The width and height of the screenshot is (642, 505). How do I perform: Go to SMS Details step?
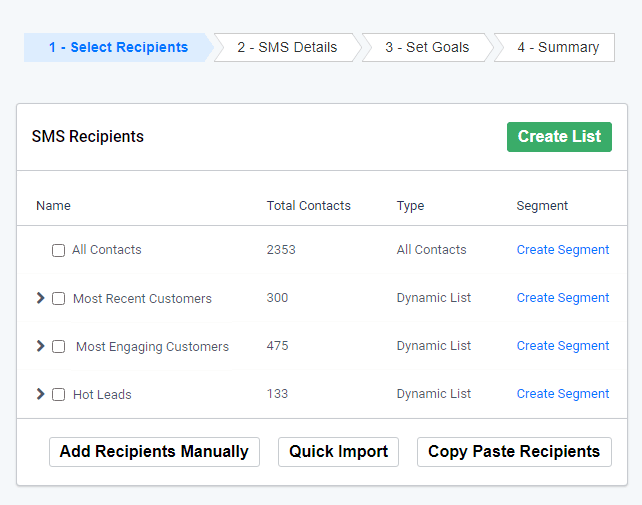pyautogui.click(x=287, y=48)
